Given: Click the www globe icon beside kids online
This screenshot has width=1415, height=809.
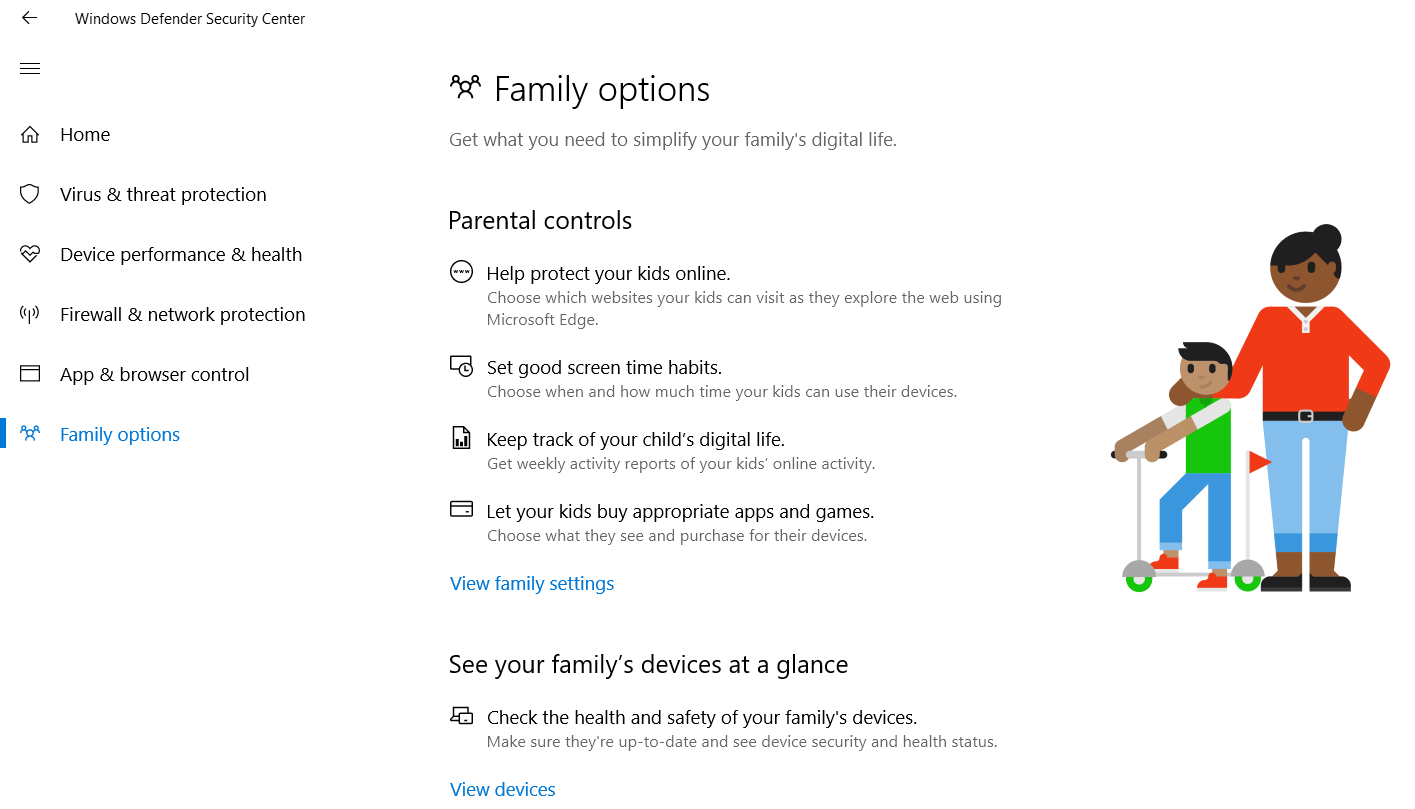Looking at the screenshot, I should [x=461, y=272].
